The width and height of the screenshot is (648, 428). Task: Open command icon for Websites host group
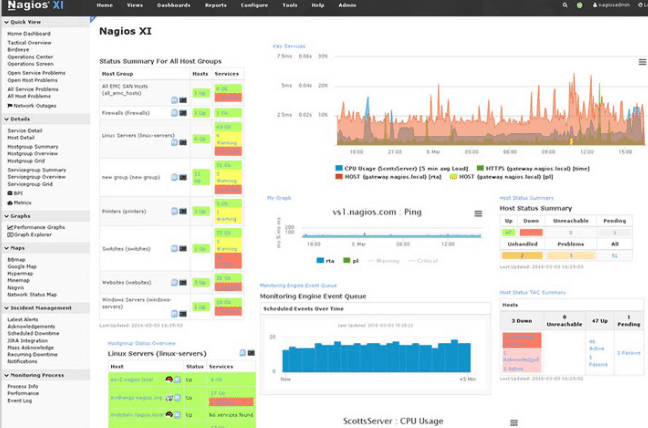[x=183, y=283]
